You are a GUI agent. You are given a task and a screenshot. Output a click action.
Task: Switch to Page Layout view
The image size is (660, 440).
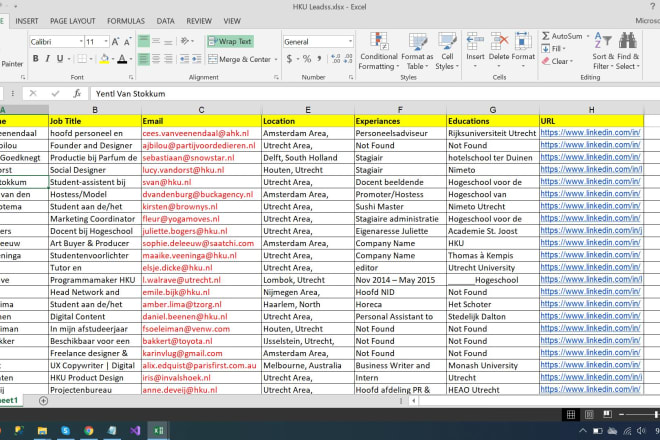click(589, 415)
